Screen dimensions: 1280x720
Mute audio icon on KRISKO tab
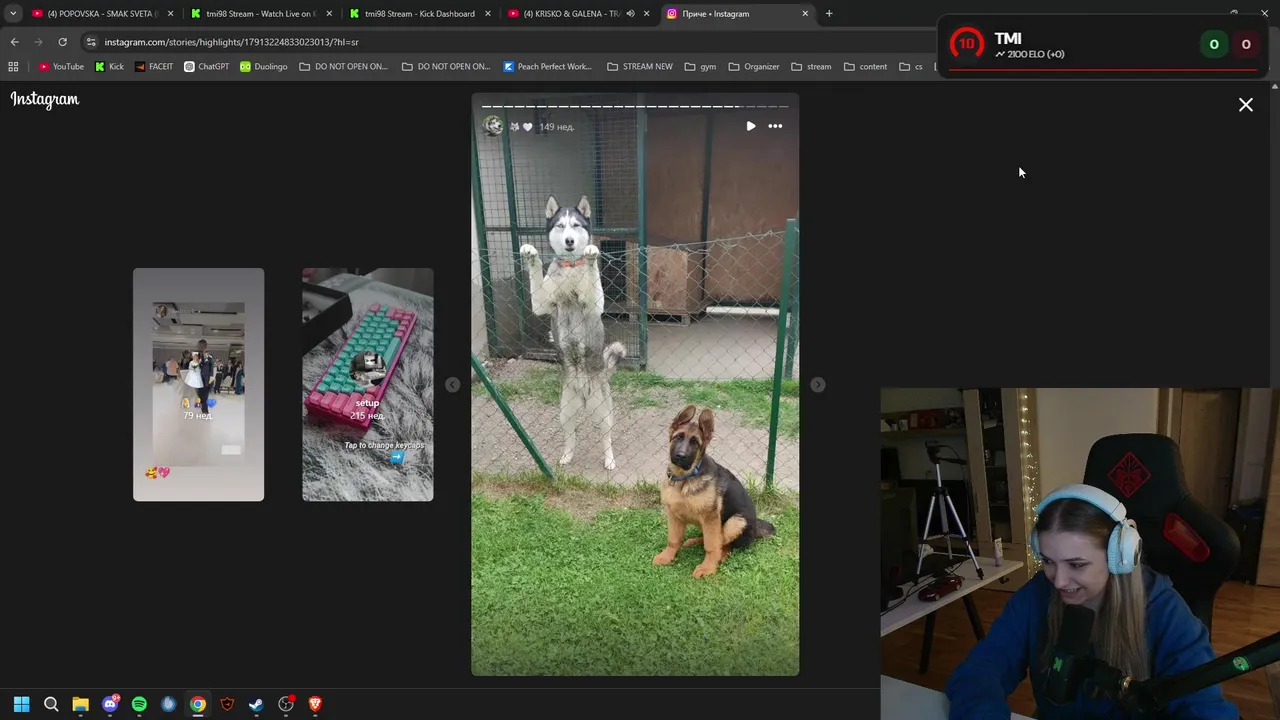click(x=630, y=14)
